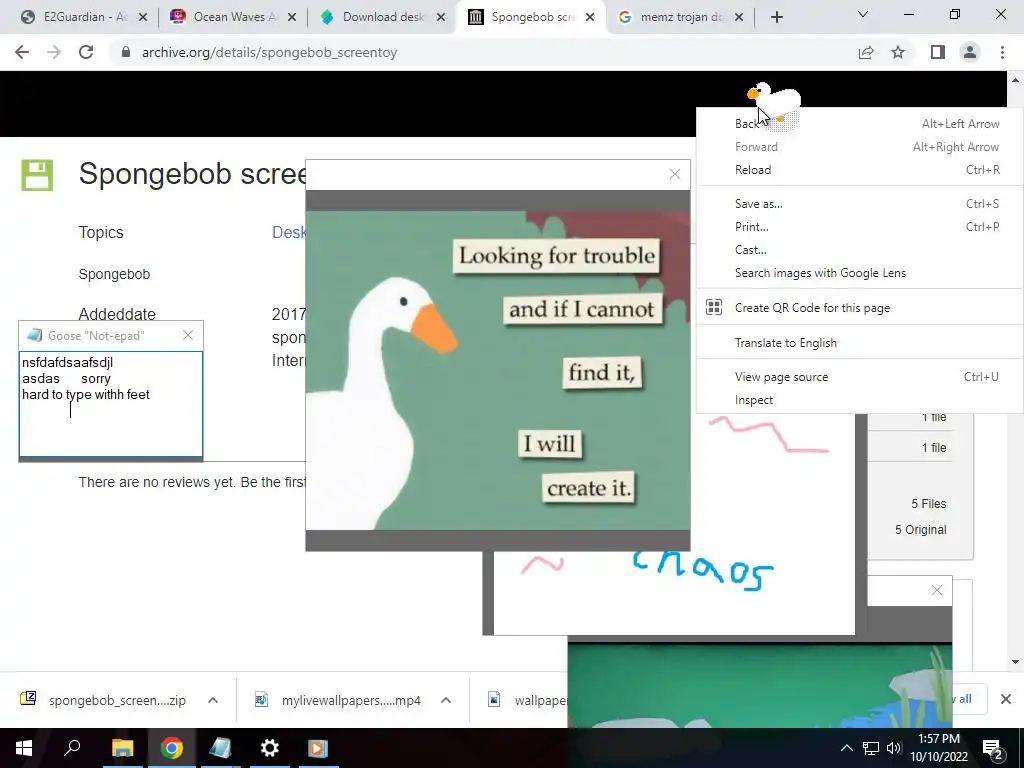Expand options for spongebob_screen zip download

(x=213, y=700)
